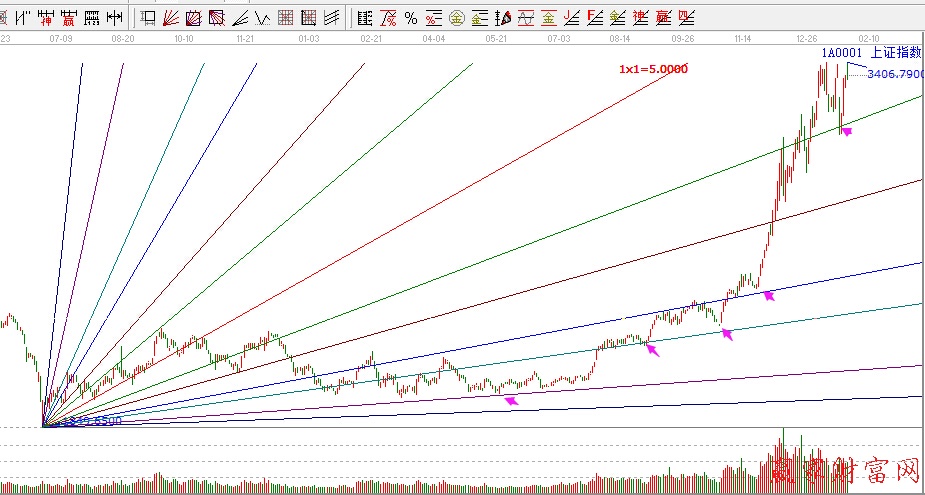This screenshot has height=495, width=925.
Task: Click the red F fan lines tool
Action: pos(596,17)
